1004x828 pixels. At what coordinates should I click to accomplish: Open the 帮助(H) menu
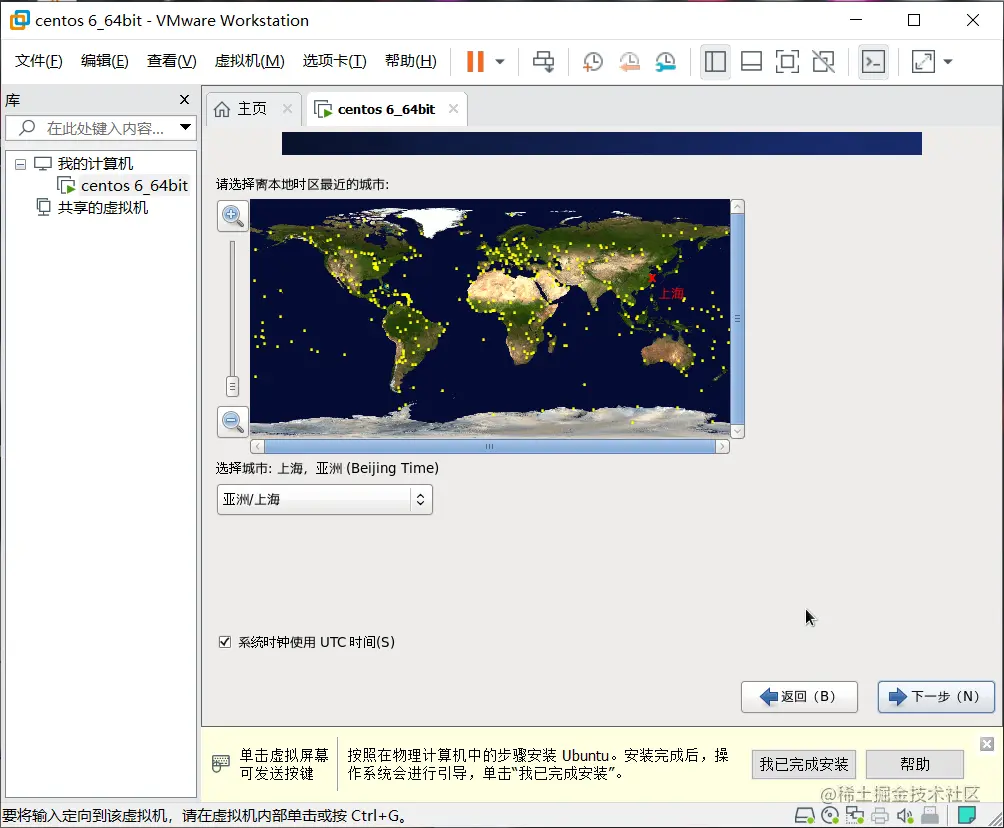[x=410, y=61]
